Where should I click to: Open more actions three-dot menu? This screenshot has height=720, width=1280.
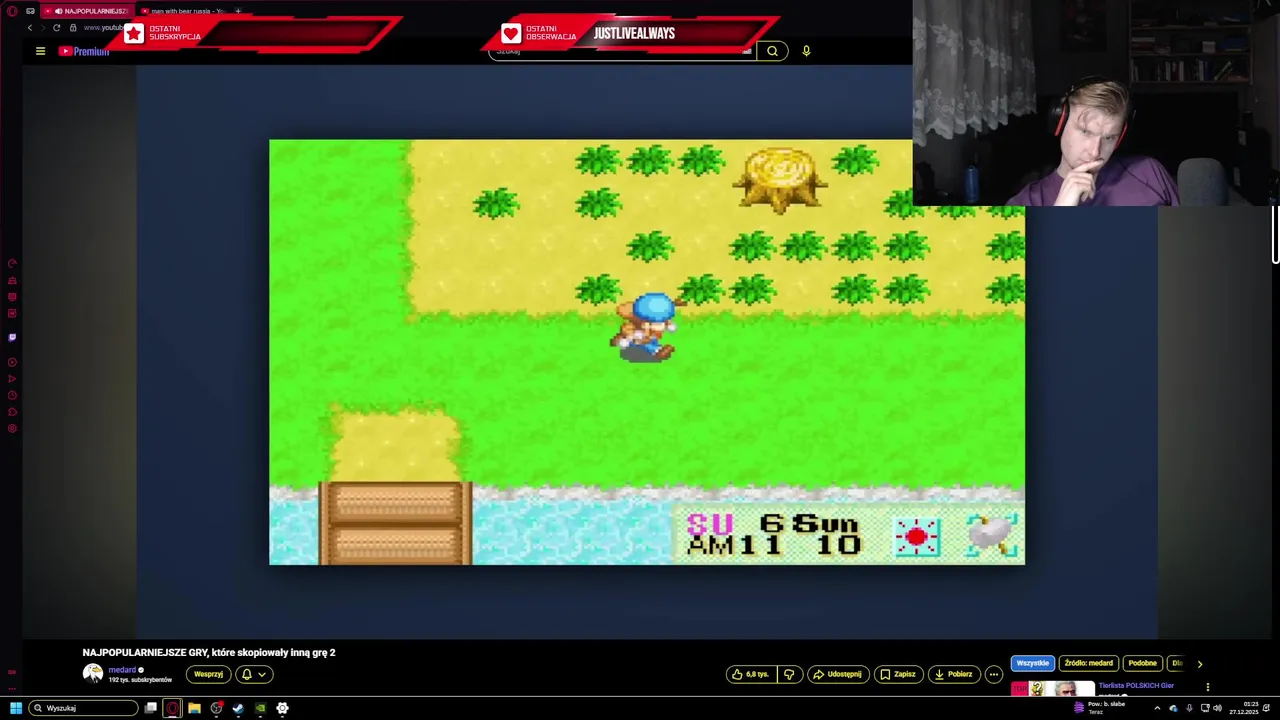pyautogui.click(x=994, y=674)
